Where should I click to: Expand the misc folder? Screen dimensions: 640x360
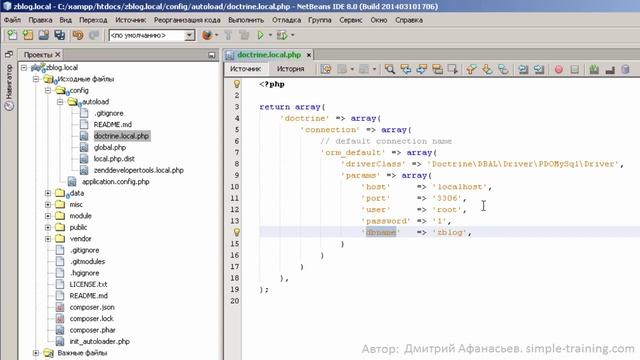(48, 204)
